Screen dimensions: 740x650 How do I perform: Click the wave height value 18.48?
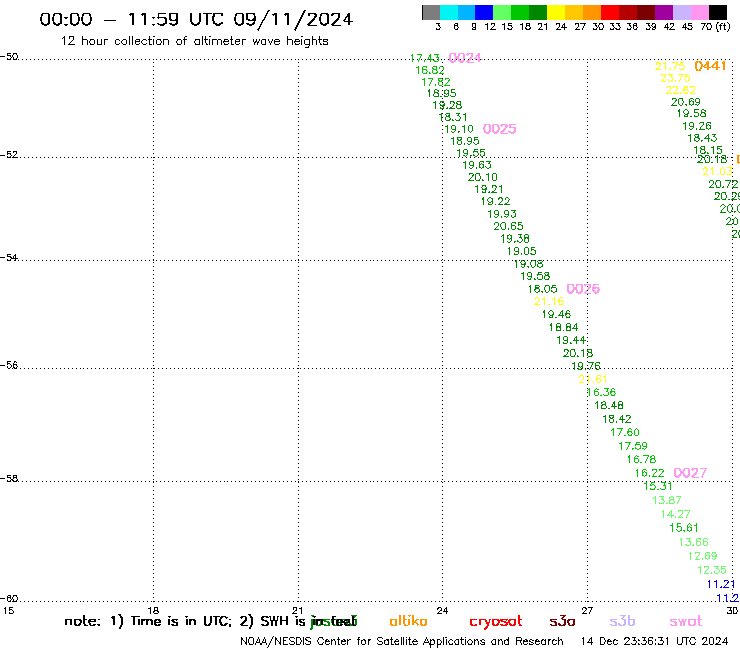coord(609,405)
